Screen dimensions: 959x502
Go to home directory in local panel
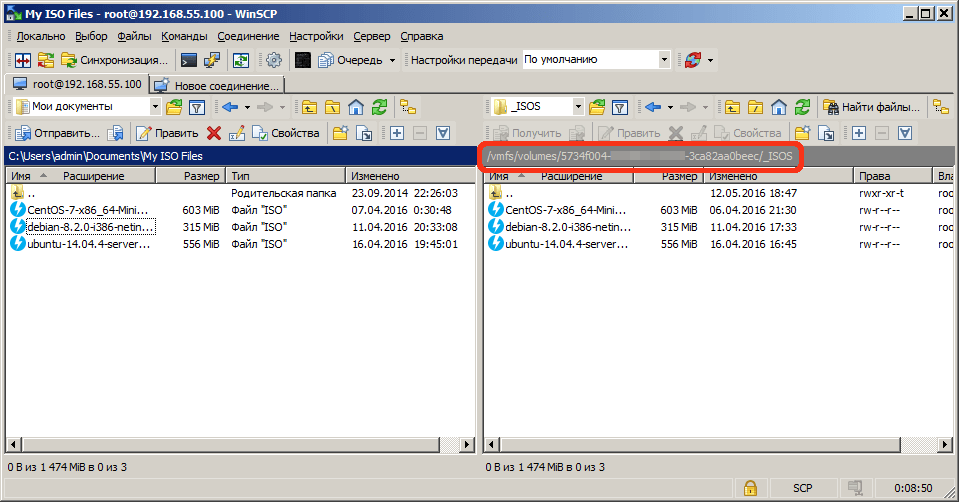pos(355,107)
